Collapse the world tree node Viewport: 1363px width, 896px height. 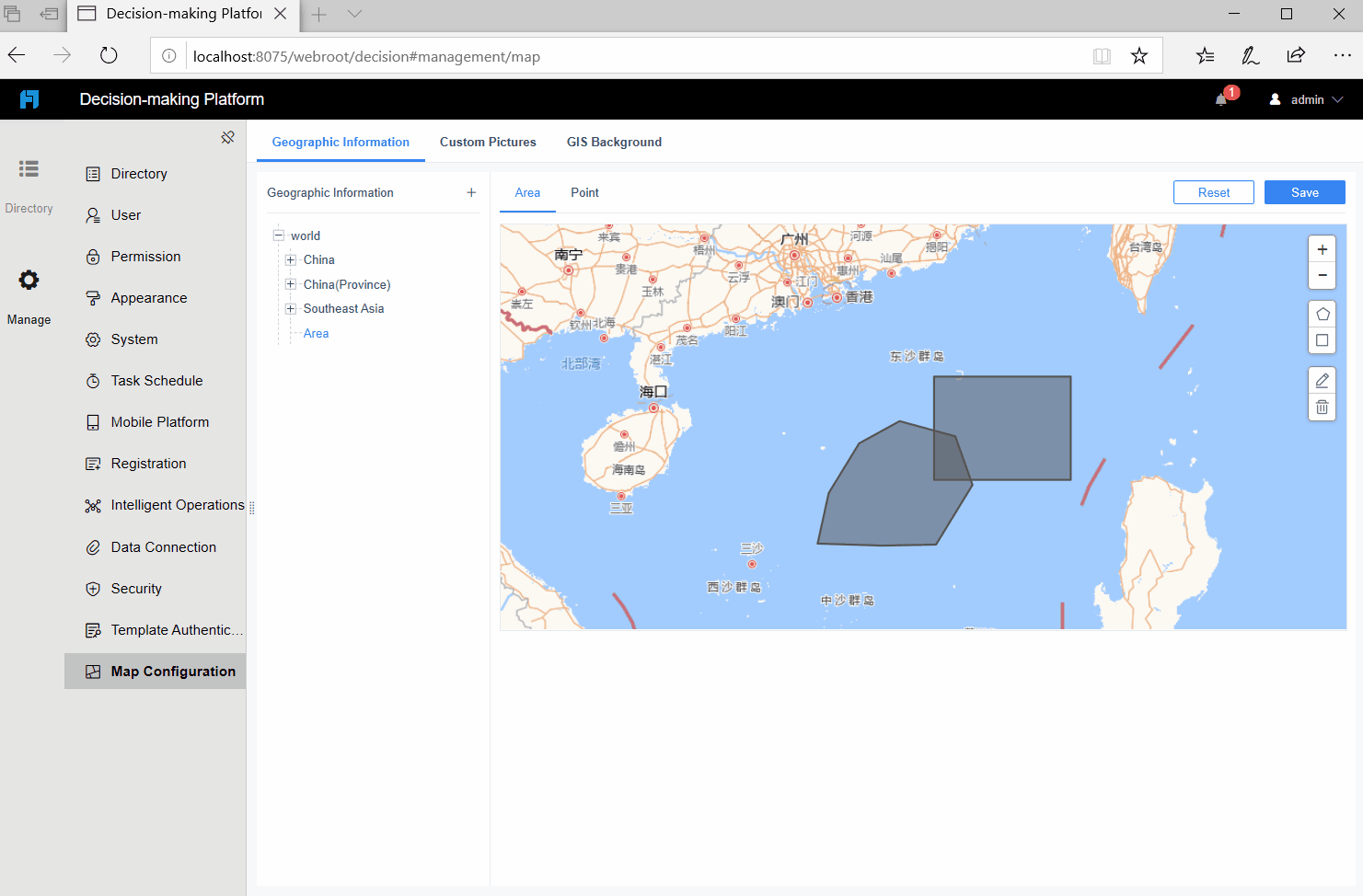(x=278, y=235)
